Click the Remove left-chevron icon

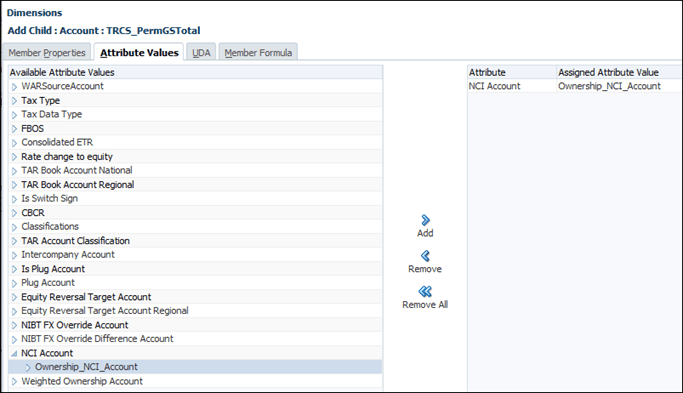coord(425,256)
